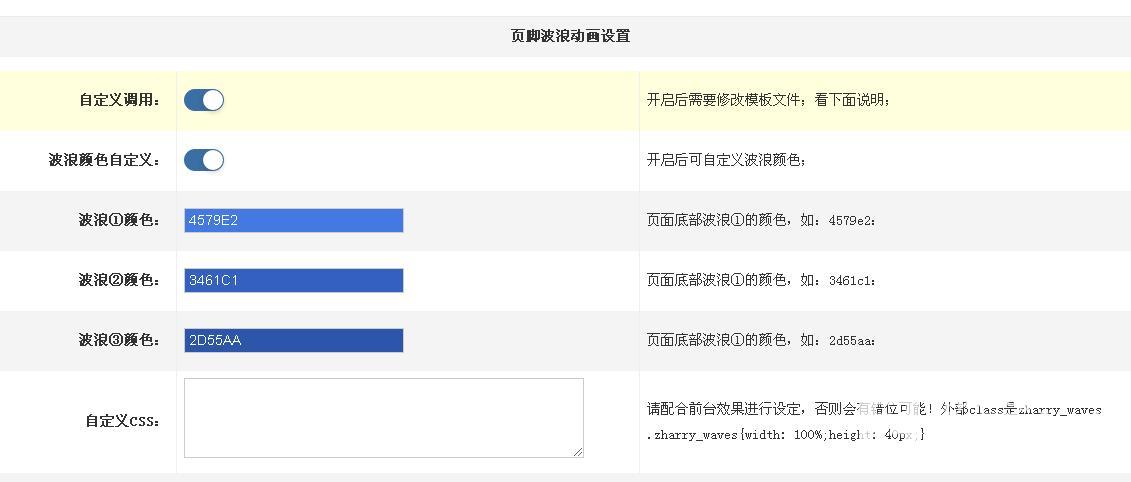Toggle the 自定义调用 switch
This screenshot has width=1131, height=482.
pyautogui.click(x=204, y=100)
